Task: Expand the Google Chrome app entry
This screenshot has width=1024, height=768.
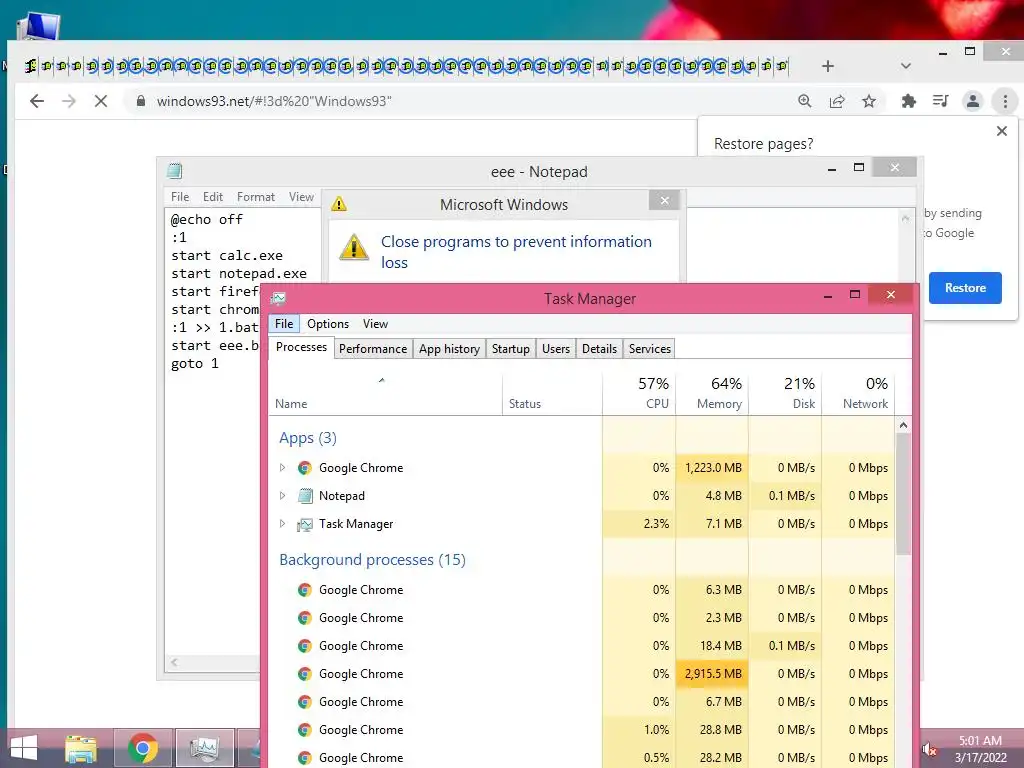Action: pos(282,468)
